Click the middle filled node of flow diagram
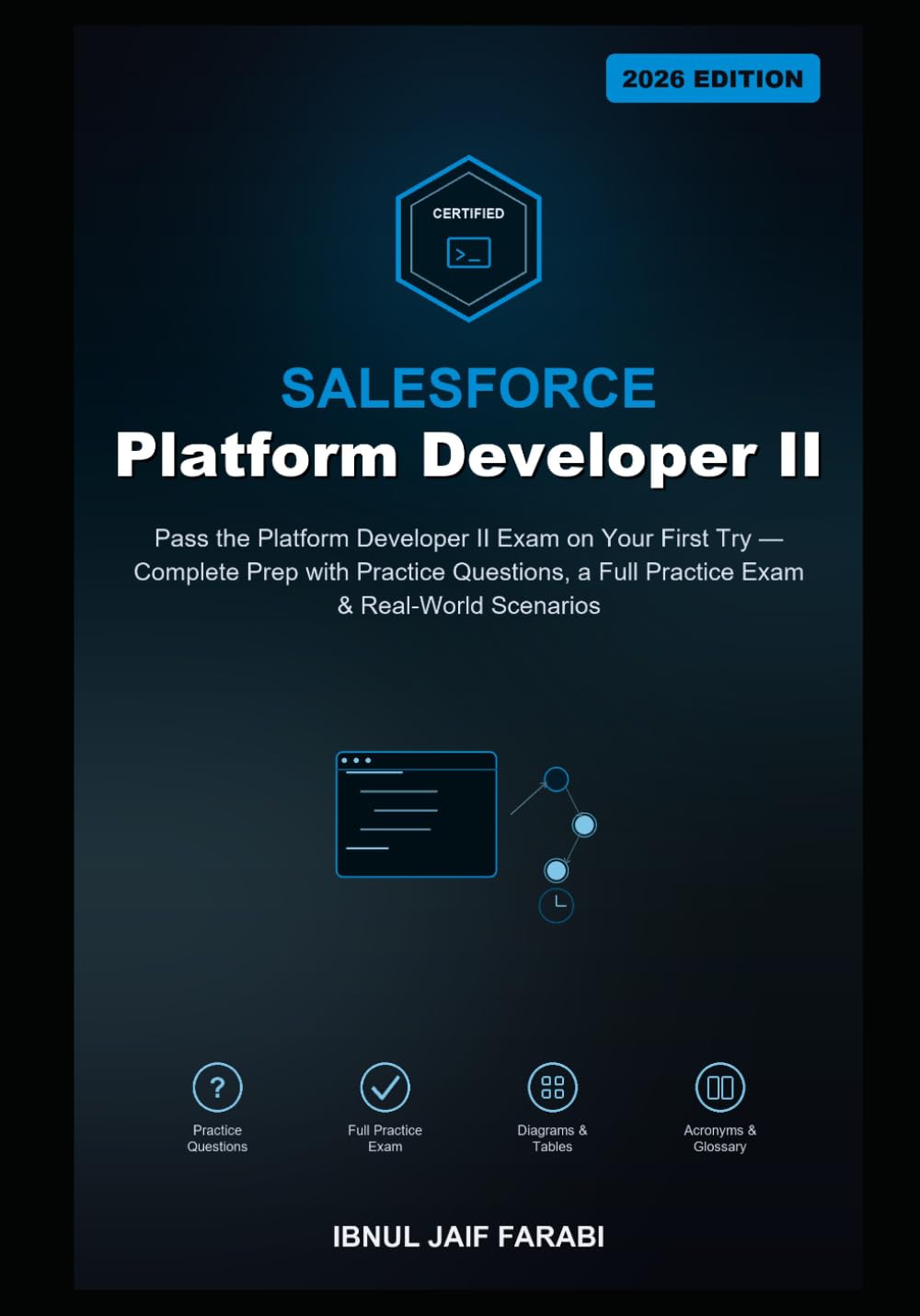920x1316 pixels. point(584,825)
